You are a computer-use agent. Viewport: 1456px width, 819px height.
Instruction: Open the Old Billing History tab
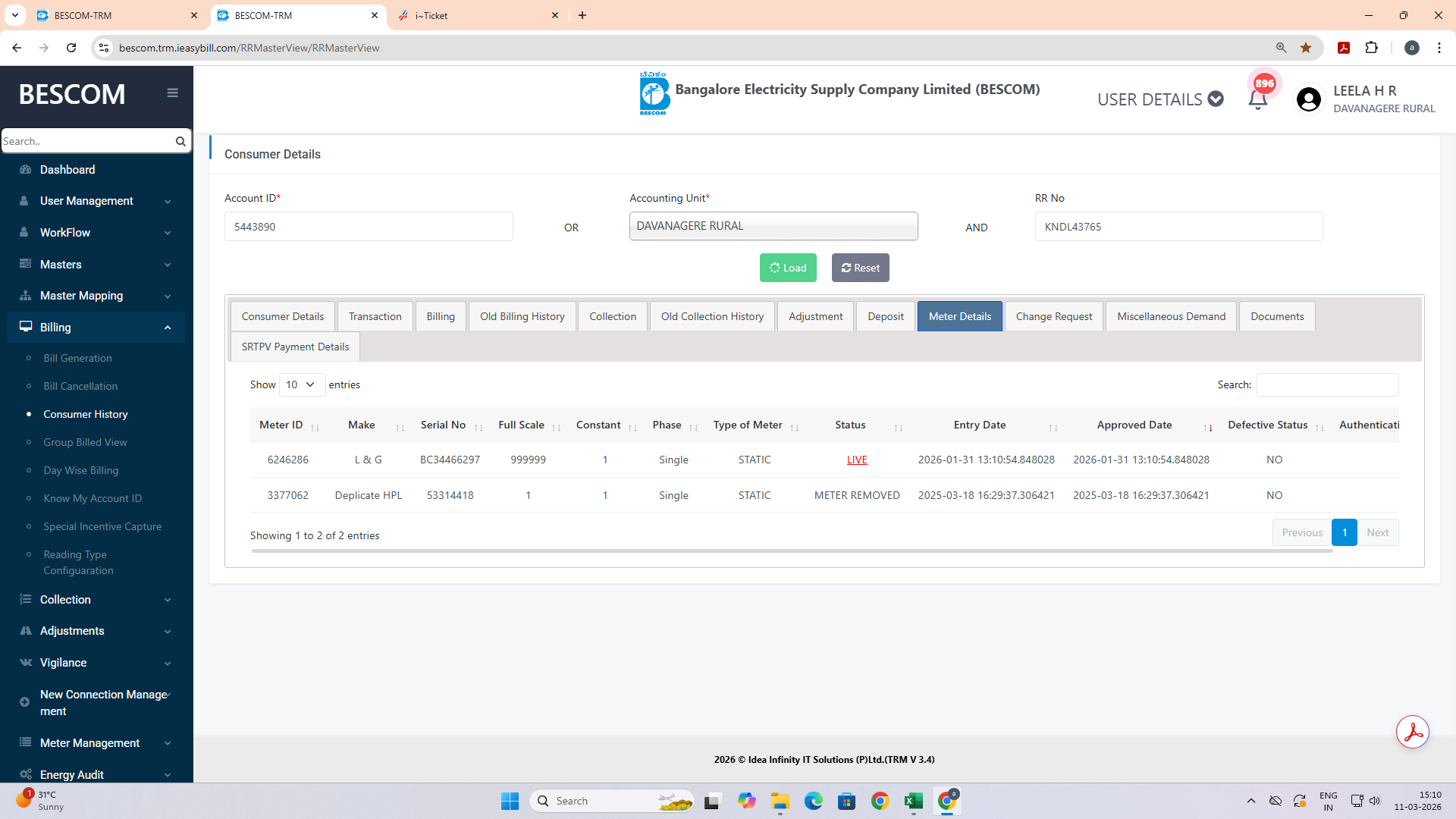[x=522, y=317]
